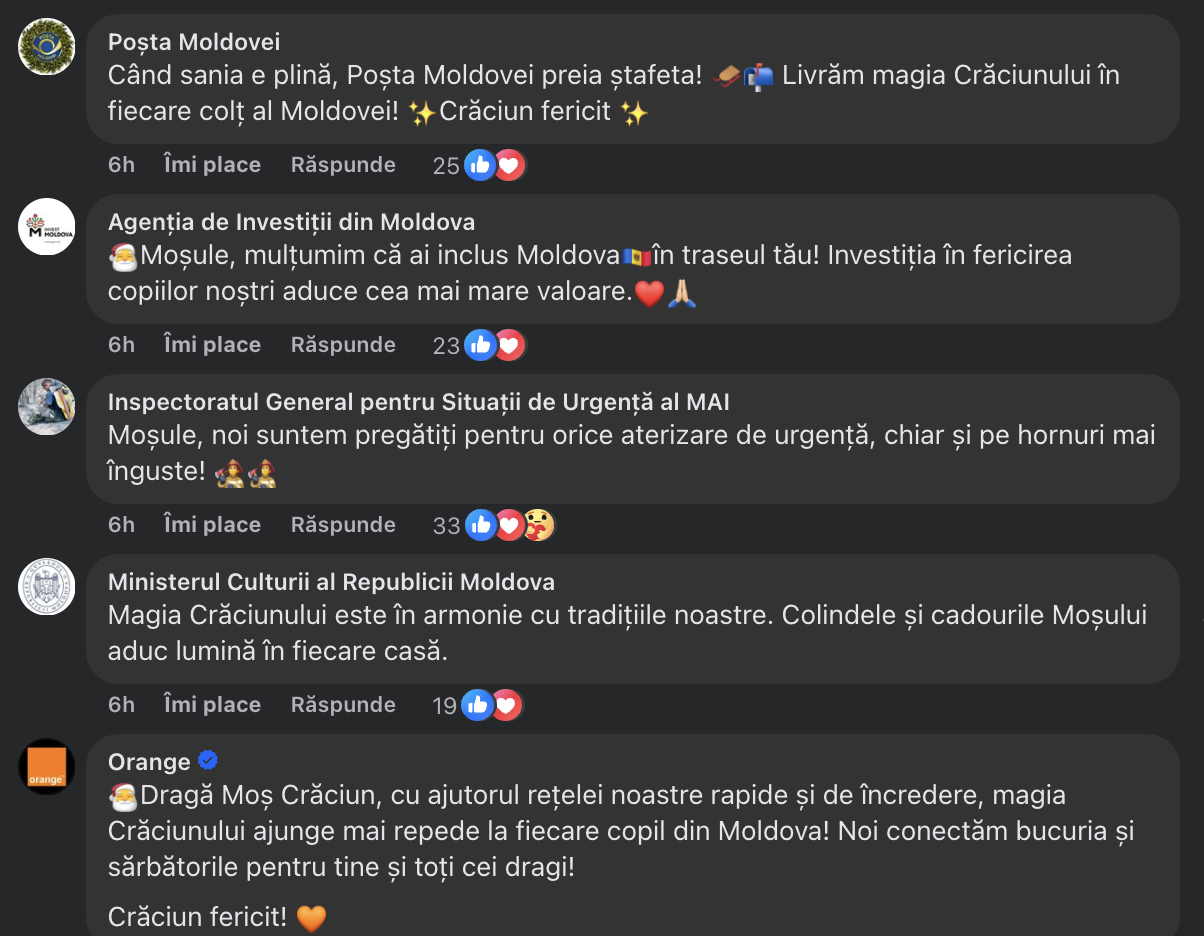
Task: Click Ministerul Culturii profile emblem
Action: 47,586
